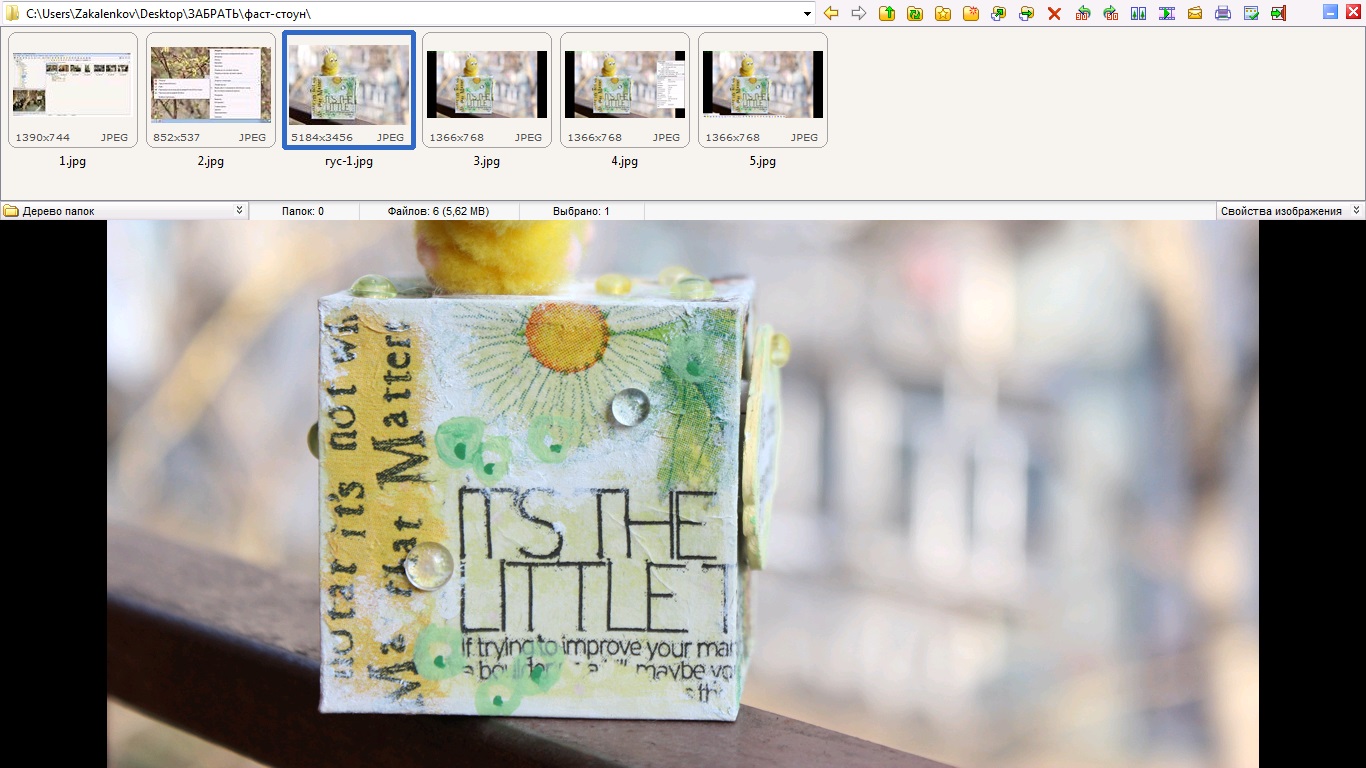Click the file name label гус-1.jpg
Image resolution: width=1366 pixels, height=768 pixels.
pos(349,161)
